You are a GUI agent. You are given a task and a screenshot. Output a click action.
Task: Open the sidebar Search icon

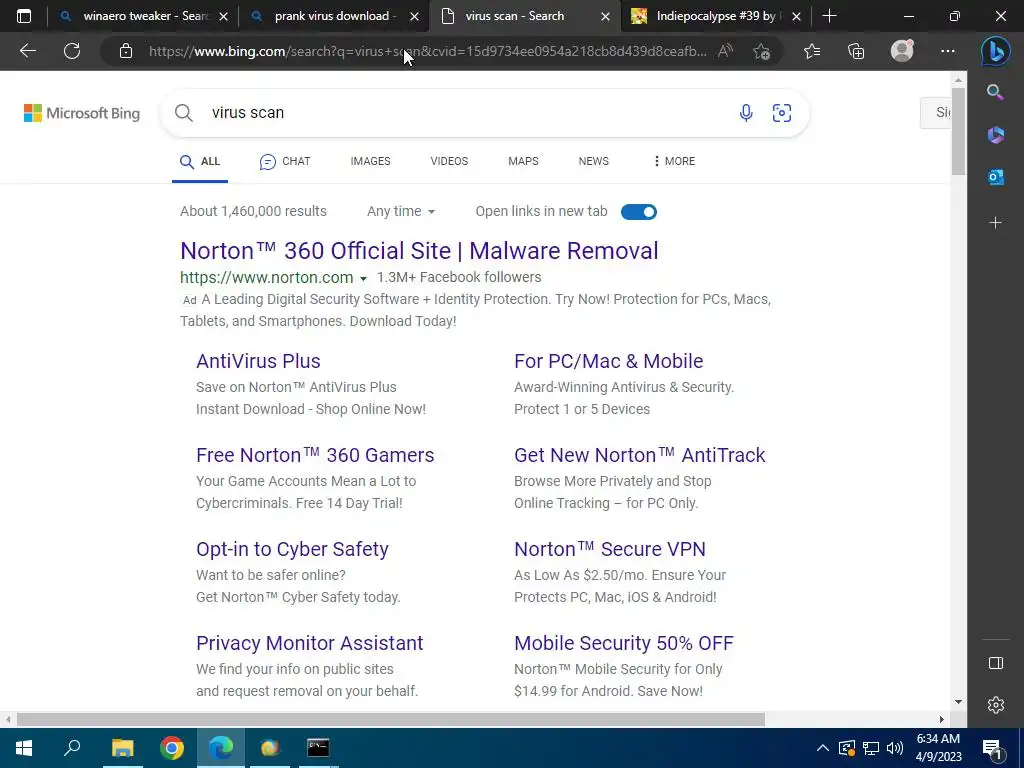pos(995,92)
